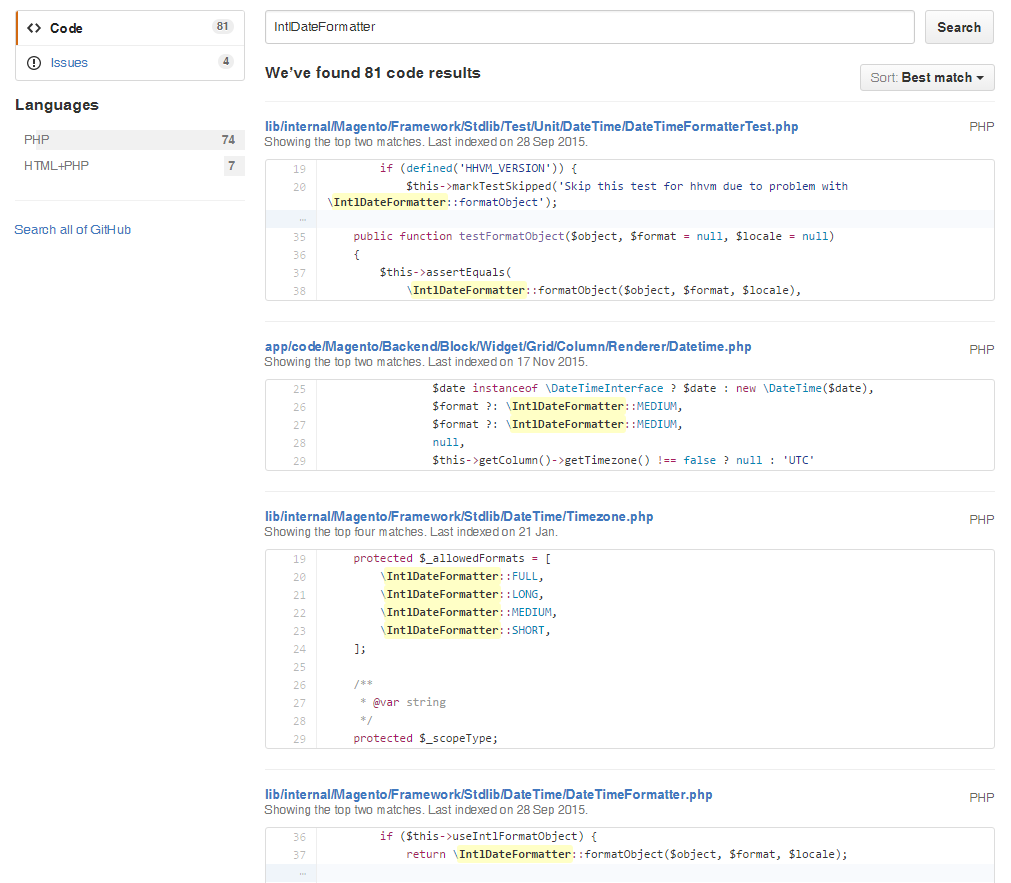This screenshot has width=1011, height=883.
Task: Open the DateTime/Timezone.php file link
Action: [459, 517]
